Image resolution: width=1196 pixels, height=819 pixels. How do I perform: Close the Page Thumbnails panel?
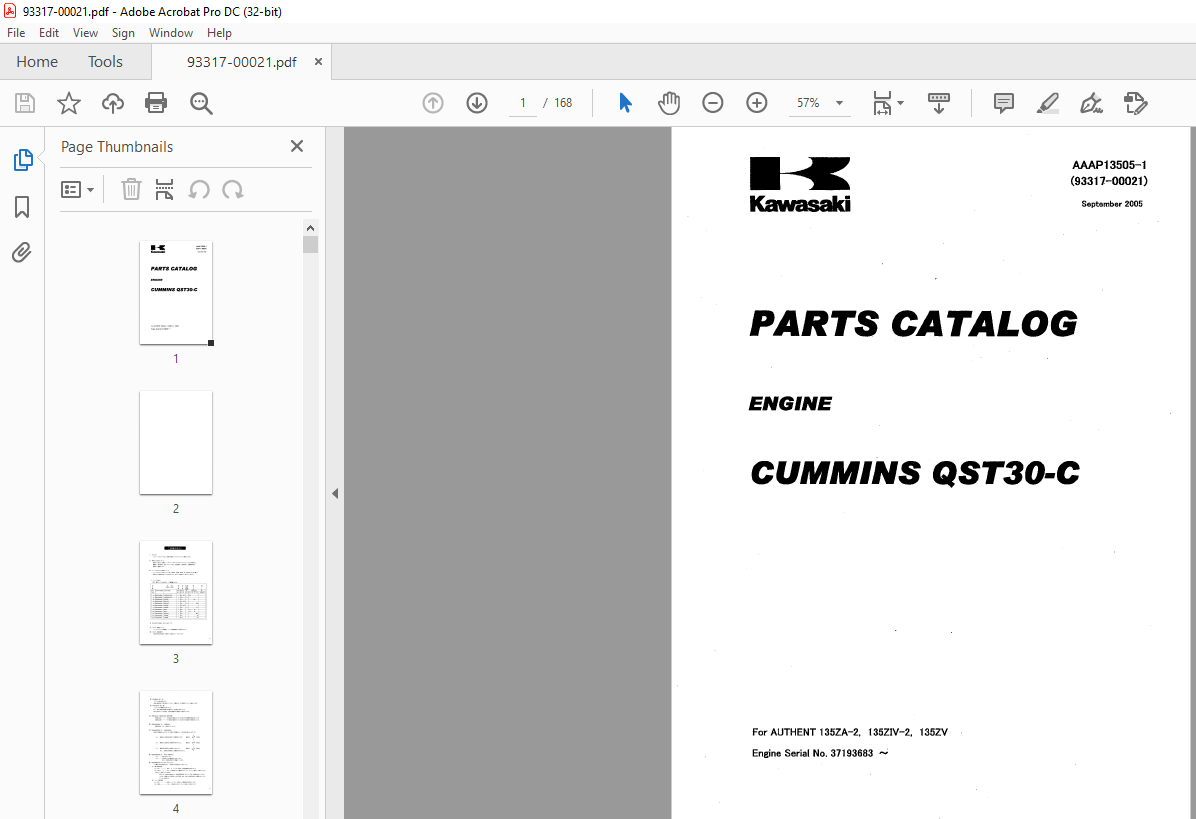pyautogui.click(x=297, y=146)
